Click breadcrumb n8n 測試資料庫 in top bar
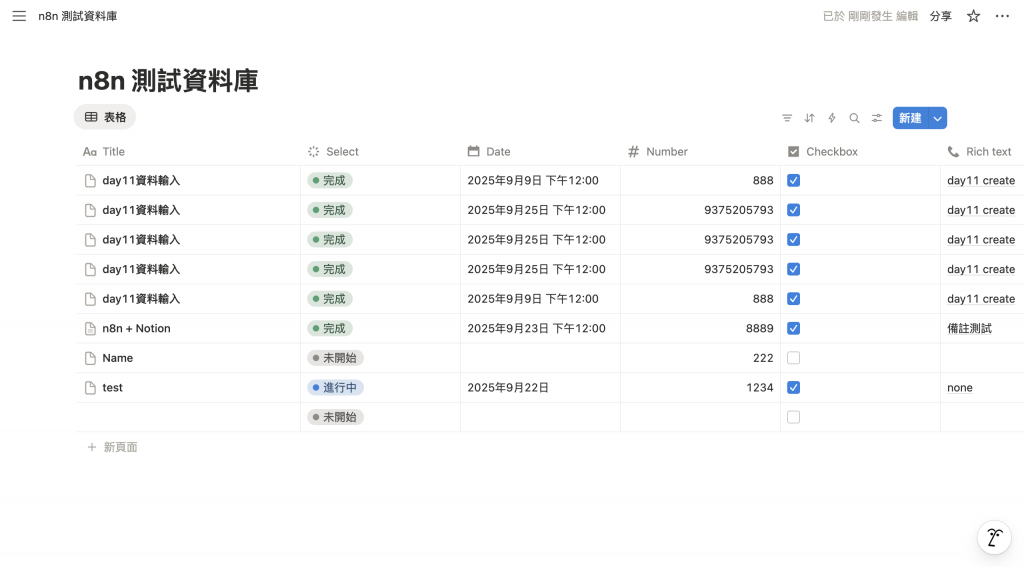 [78, 16]
